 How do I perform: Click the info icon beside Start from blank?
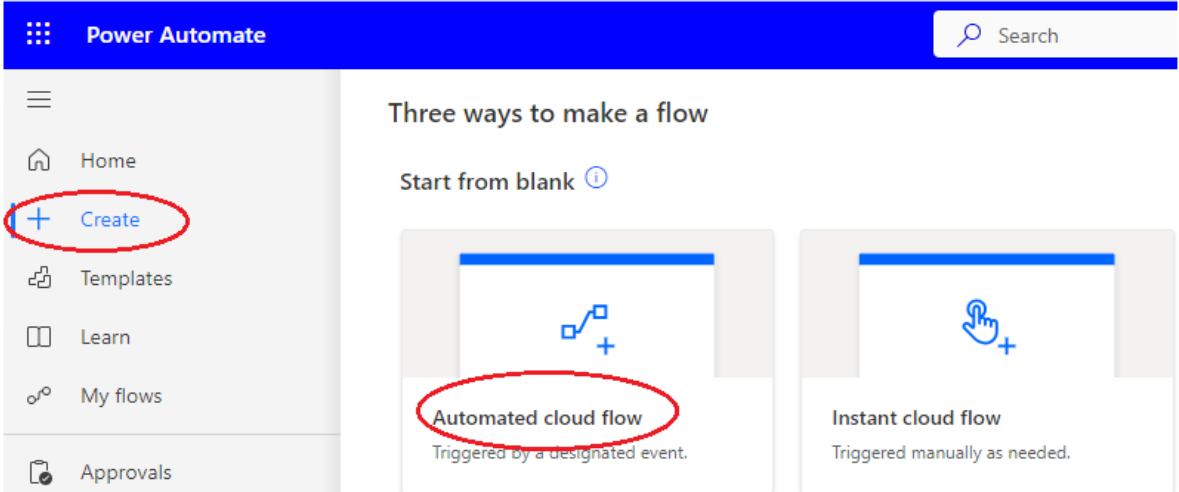pos(596,179)
